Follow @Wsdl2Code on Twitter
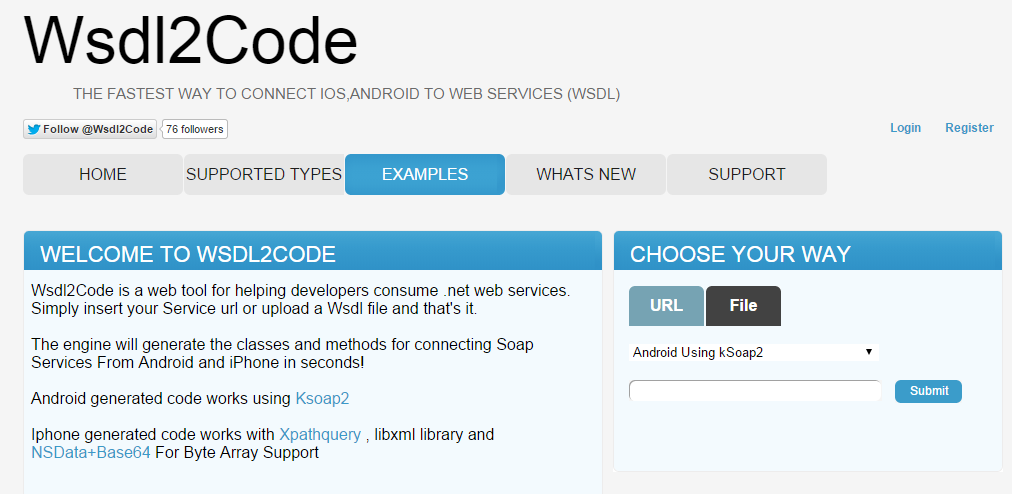 coord(90,129)
